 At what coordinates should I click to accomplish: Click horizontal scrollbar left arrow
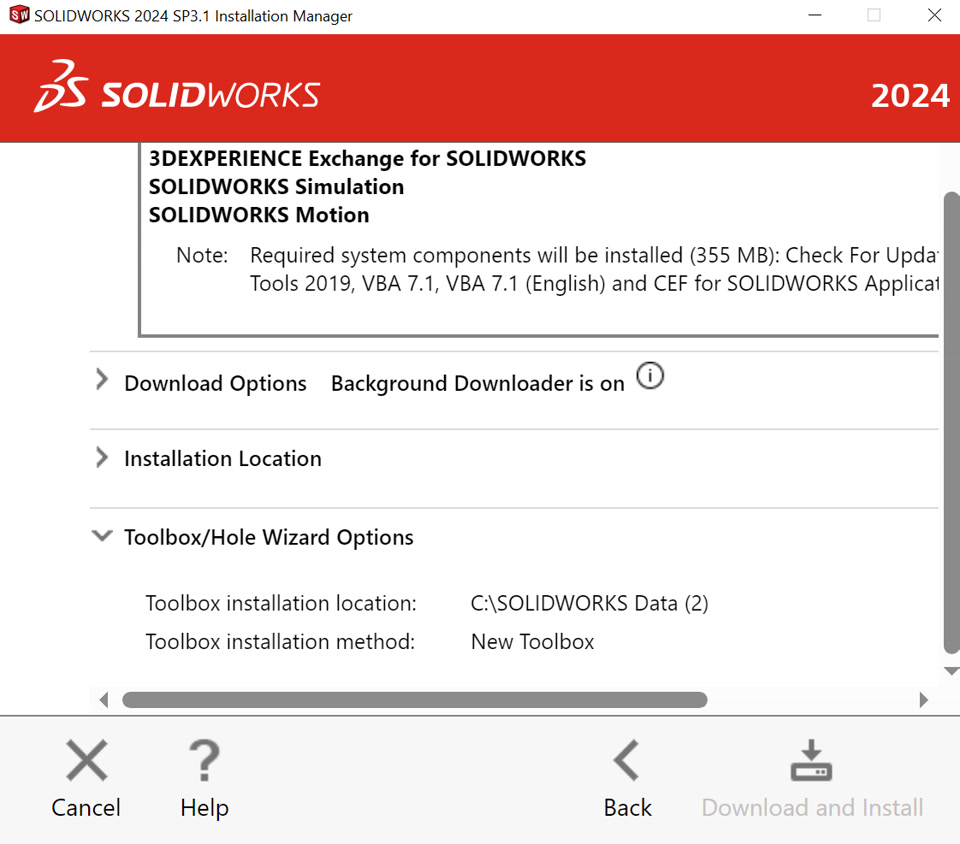103,700
